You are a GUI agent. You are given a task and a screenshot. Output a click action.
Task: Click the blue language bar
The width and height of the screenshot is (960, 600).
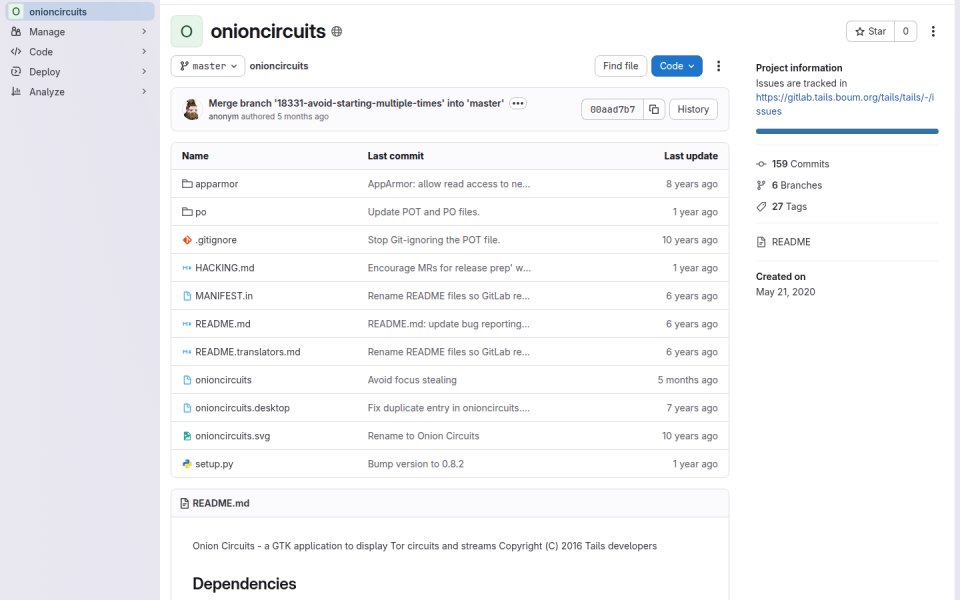tap(847, 131)
